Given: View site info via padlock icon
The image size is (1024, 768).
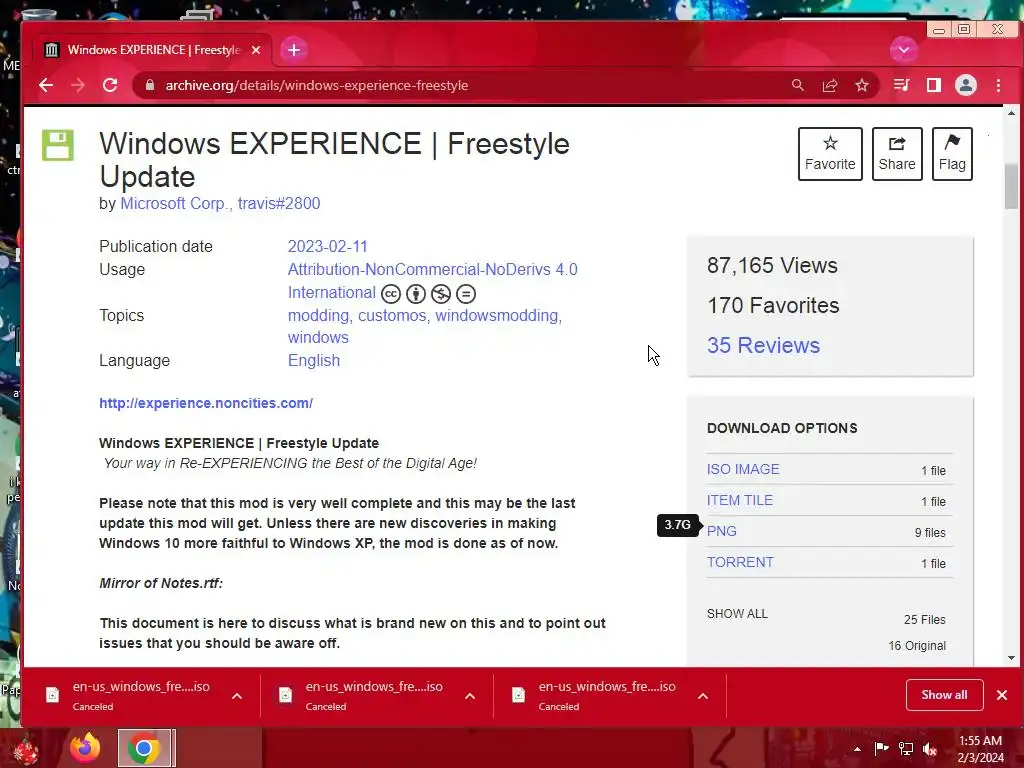Looking at the screenshot, I should [150, 86].
